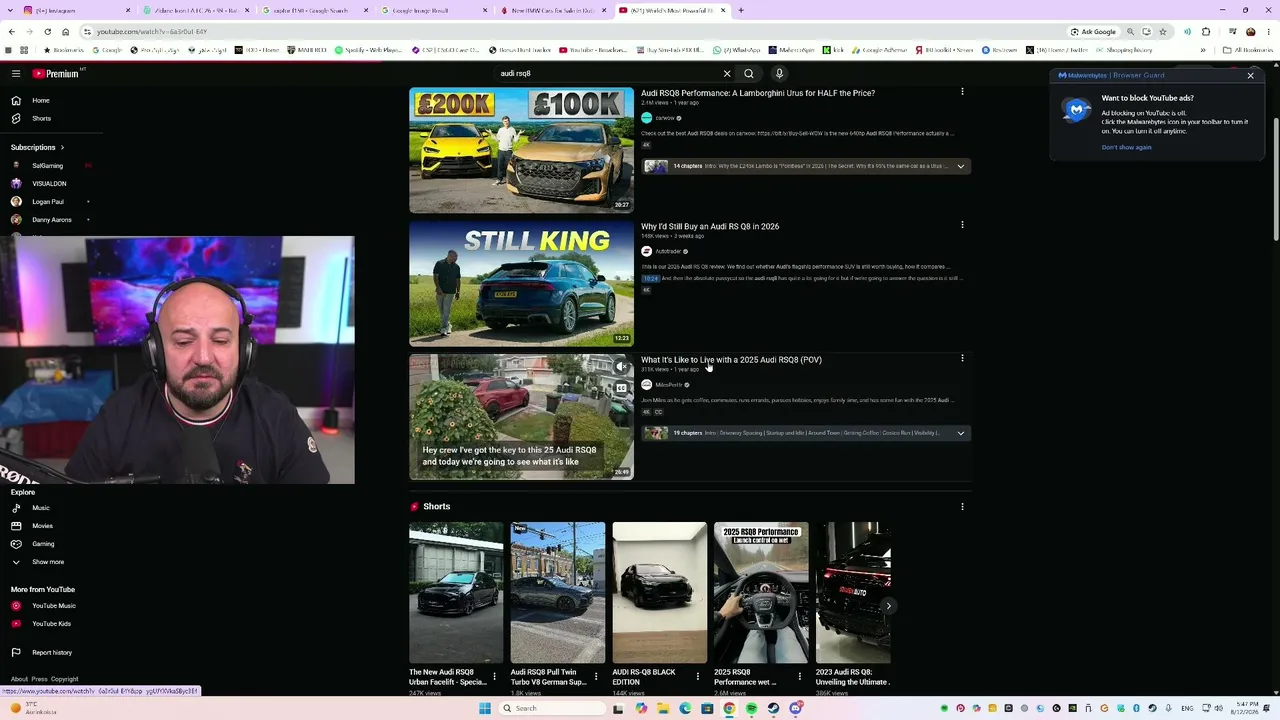Open Windows Start menu
1280x720 pixels.
(485, 708)
